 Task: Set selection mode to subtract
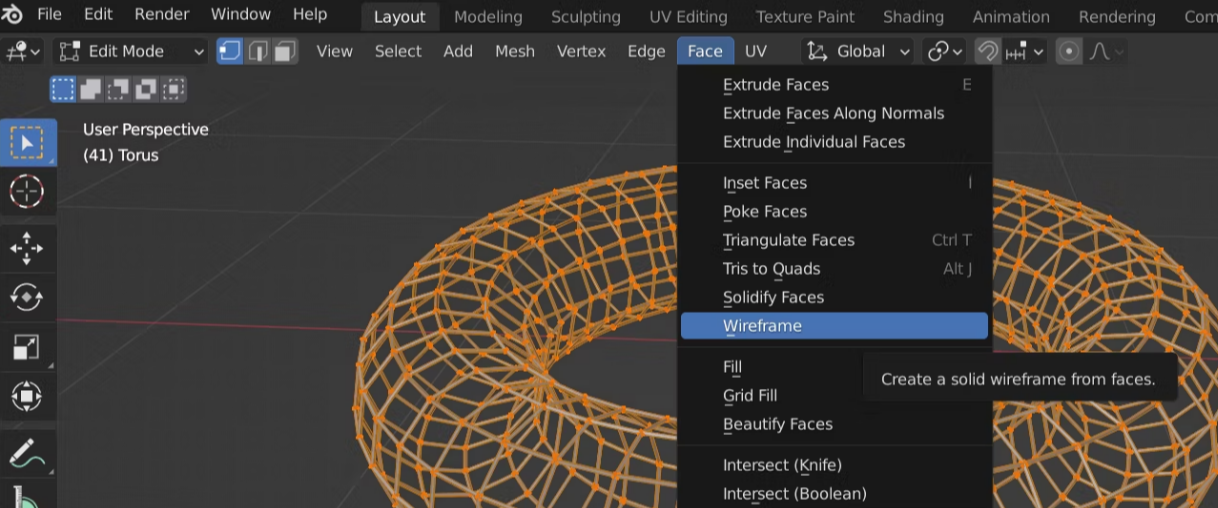click(x=118, y=90)
